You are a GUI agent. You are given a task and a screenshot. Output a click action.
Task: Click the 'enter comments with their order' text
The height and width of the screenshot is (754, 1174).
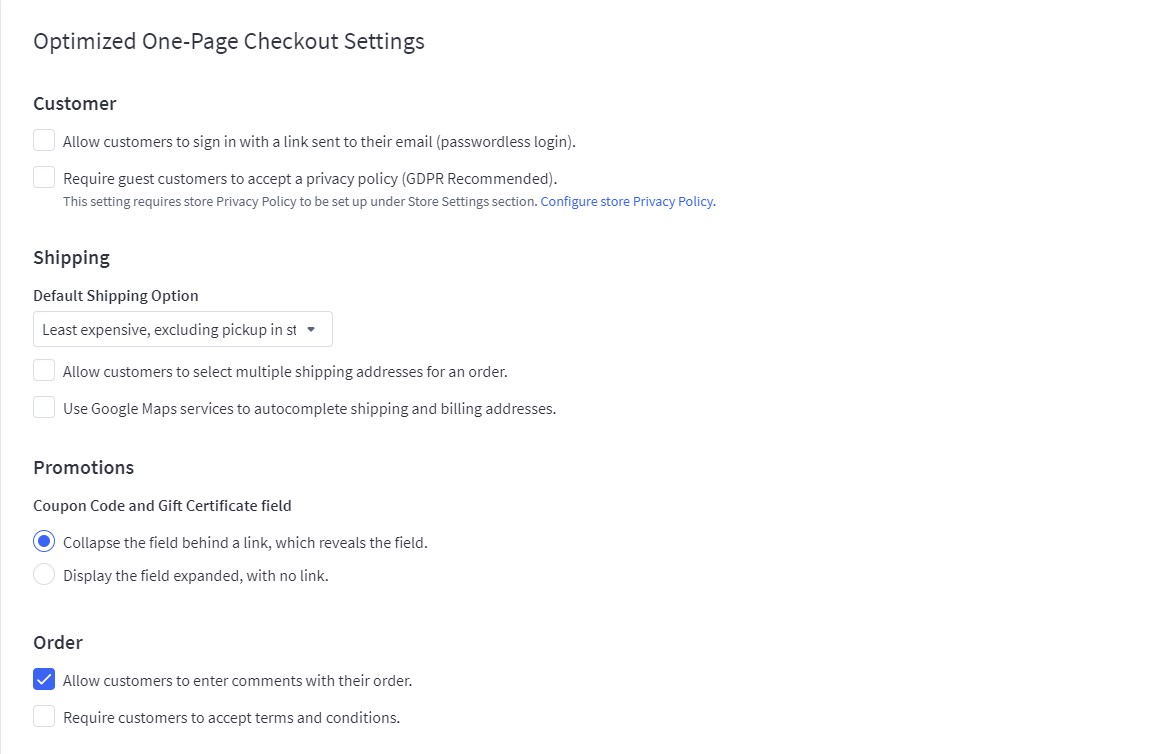237,681
